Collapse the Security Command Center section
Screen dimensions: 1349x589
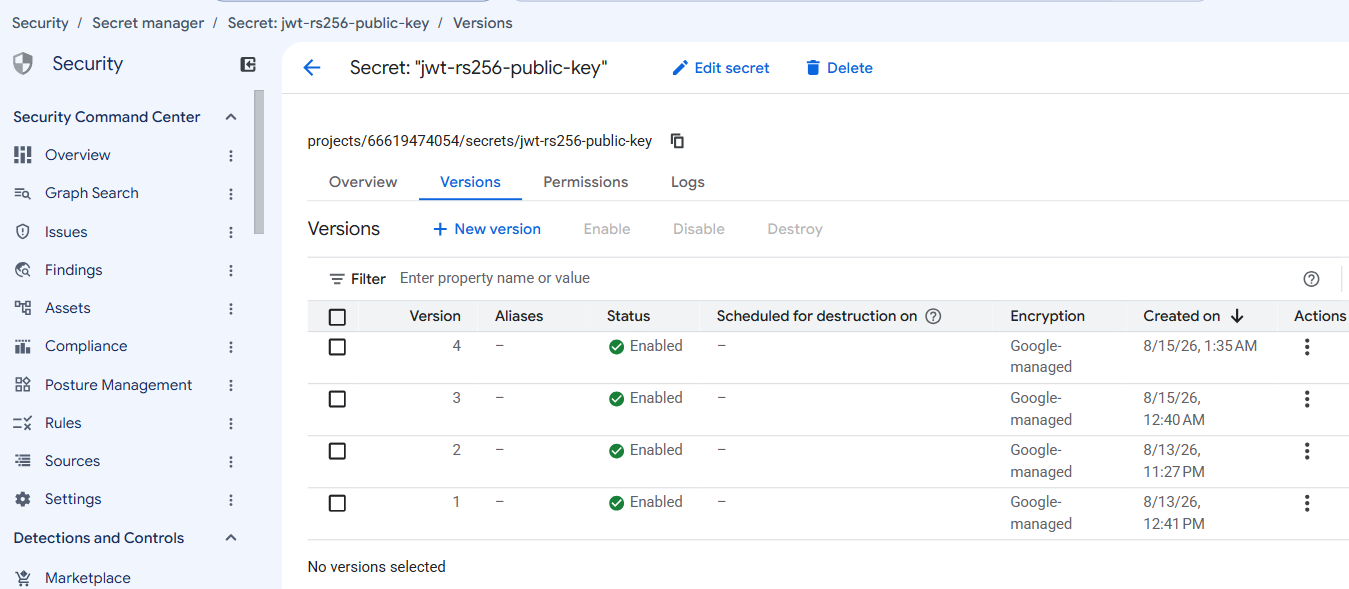coord(231,117)
